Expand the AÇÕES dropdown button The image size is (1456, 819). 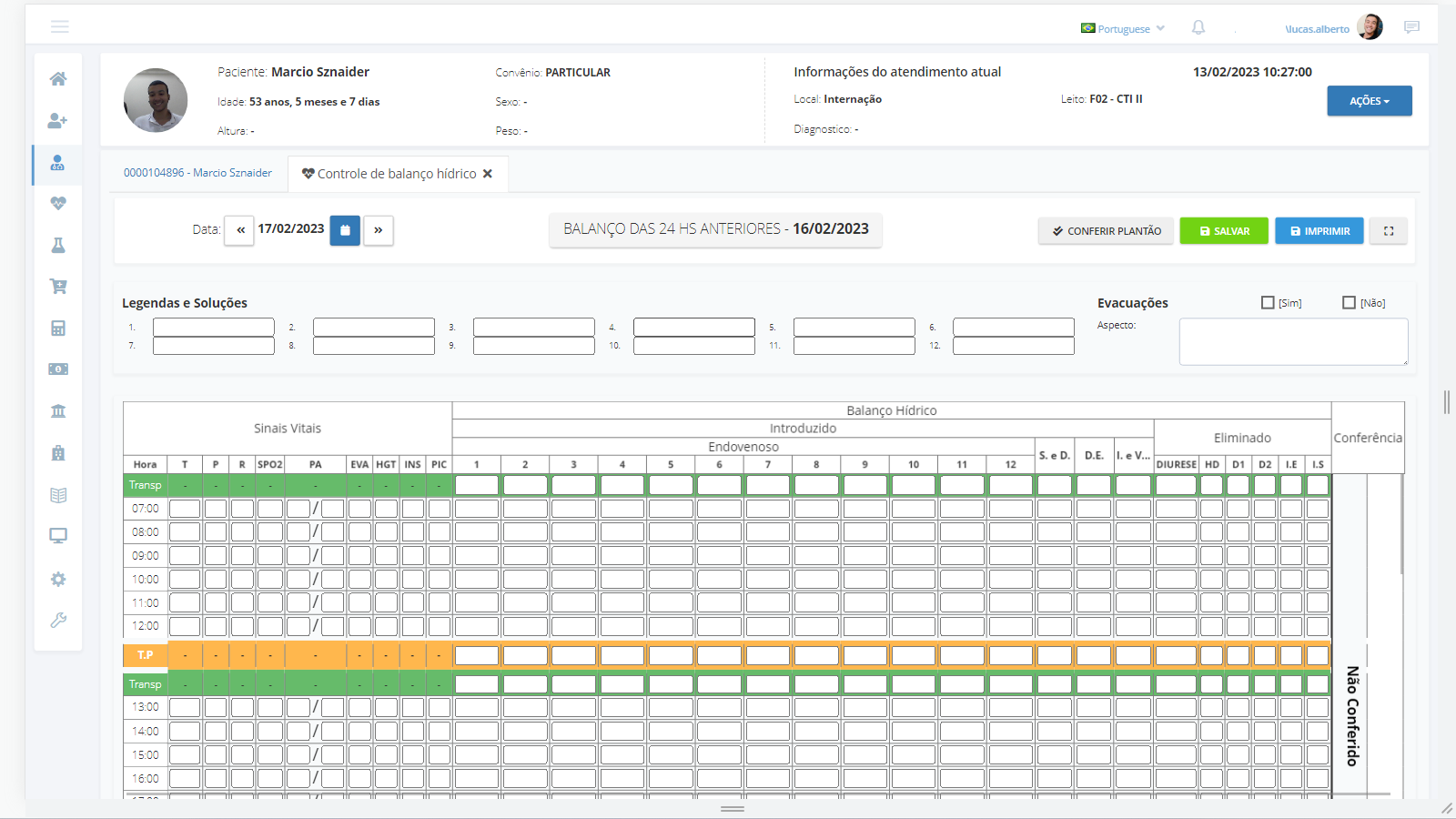point(1369,101)
